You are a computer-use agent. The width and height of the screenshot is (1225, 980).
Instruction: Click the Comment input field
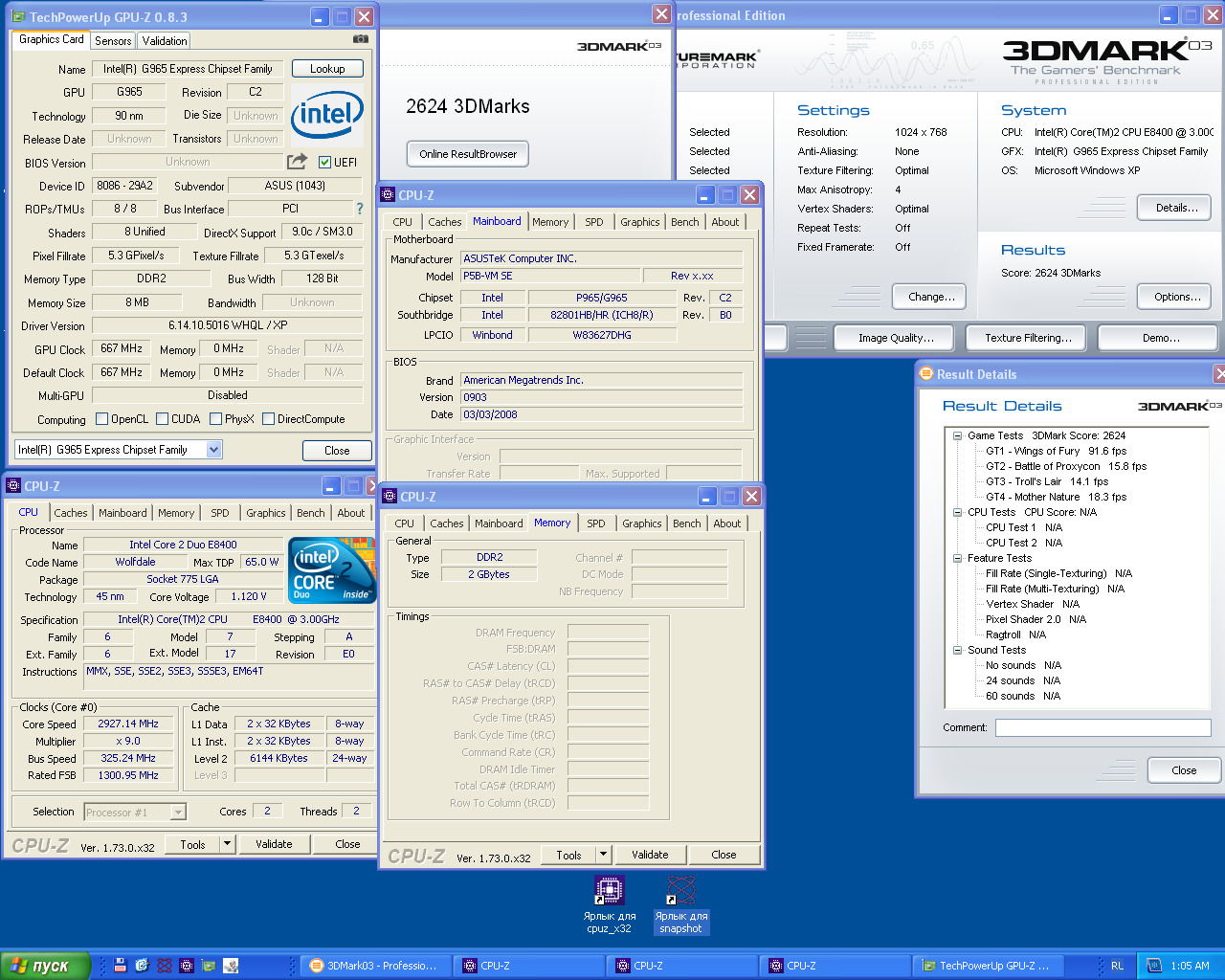pyautogui.click(x=1103, y=727)
